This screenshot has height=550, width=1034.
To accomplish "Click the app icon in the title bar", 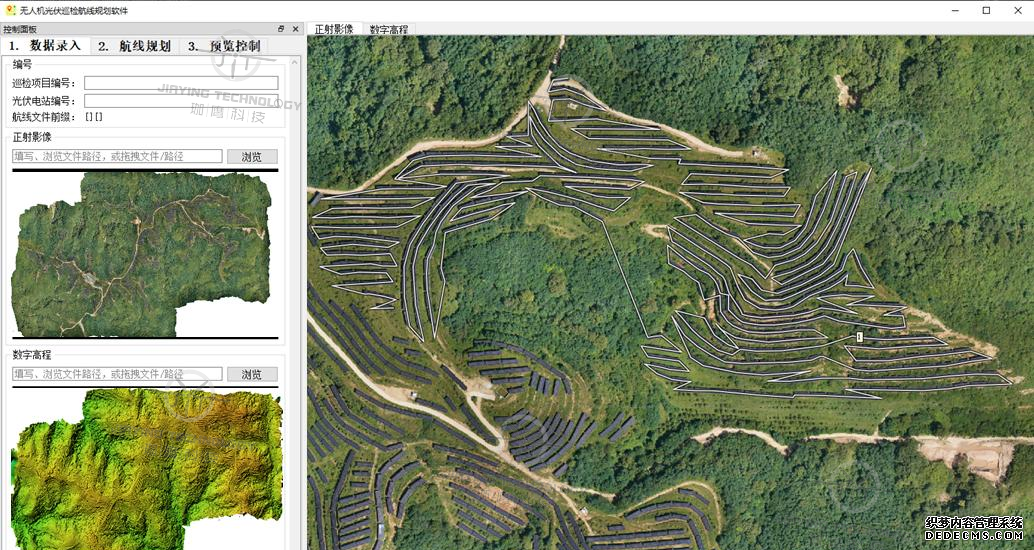I will click(9, 9).
